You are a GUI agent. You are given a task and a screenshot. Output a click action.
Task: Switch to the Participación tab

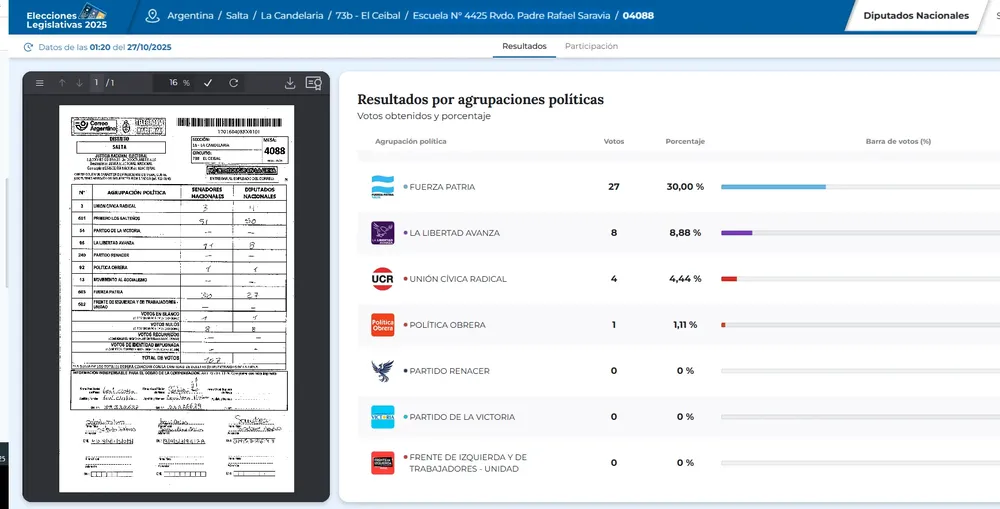click(x=591, y=46)
